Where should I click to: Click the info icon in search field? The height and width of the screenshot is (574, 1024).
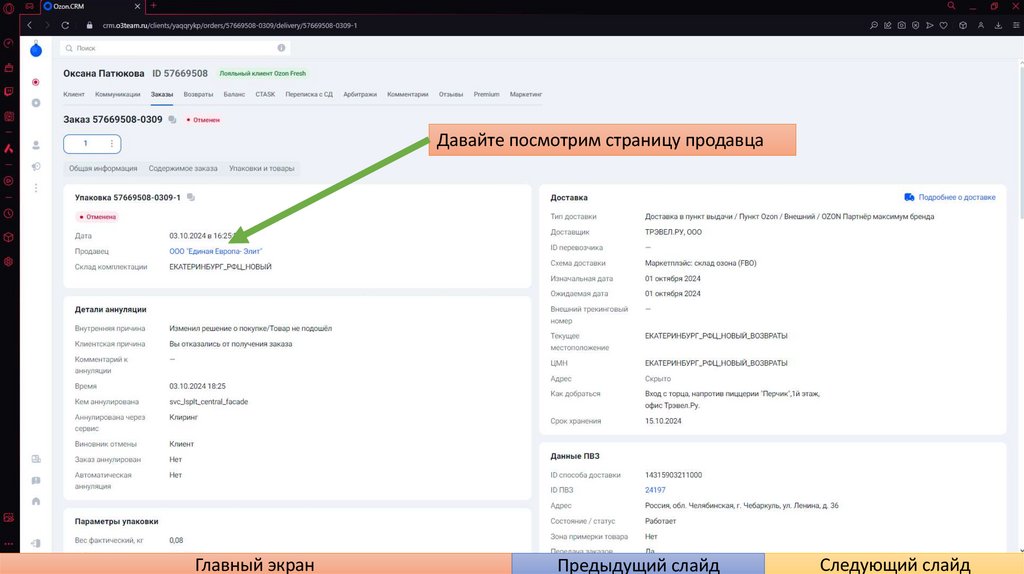pos(281,48)
